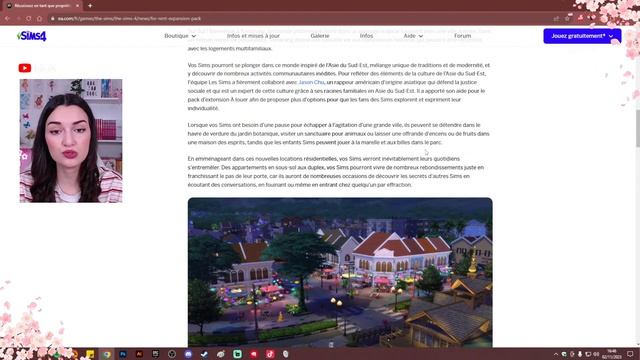
Task: Click the Sims 4 logo
Action: click(32, 36)
